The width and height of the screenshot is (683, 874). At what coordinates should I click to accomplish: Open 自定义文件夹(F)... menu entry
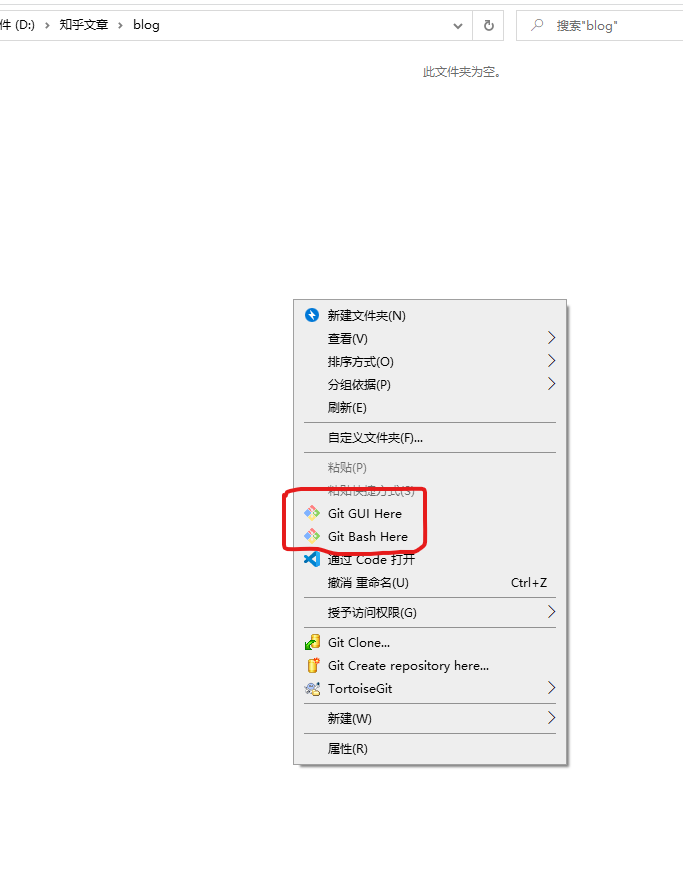tap(430, 438)
